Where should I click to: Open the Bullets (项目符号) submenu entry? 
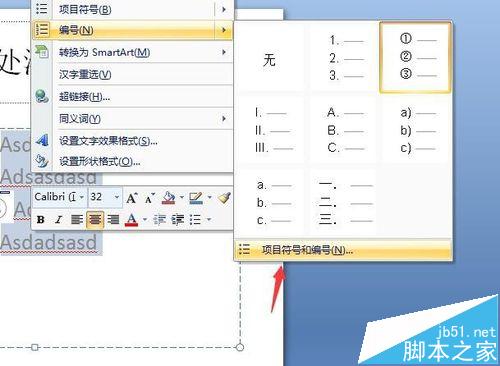132,9
